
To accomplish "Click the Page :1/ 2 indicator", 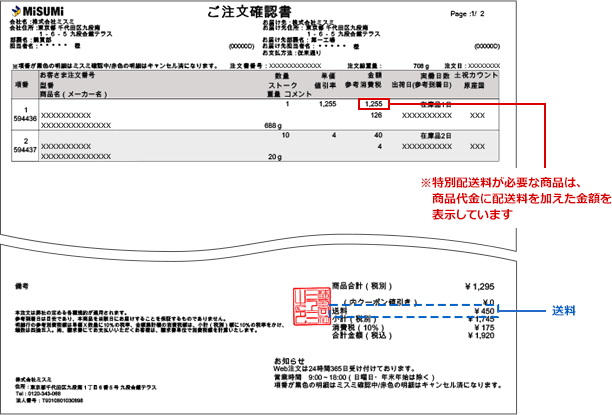I will pyautogui.click(x=467, y=14).
